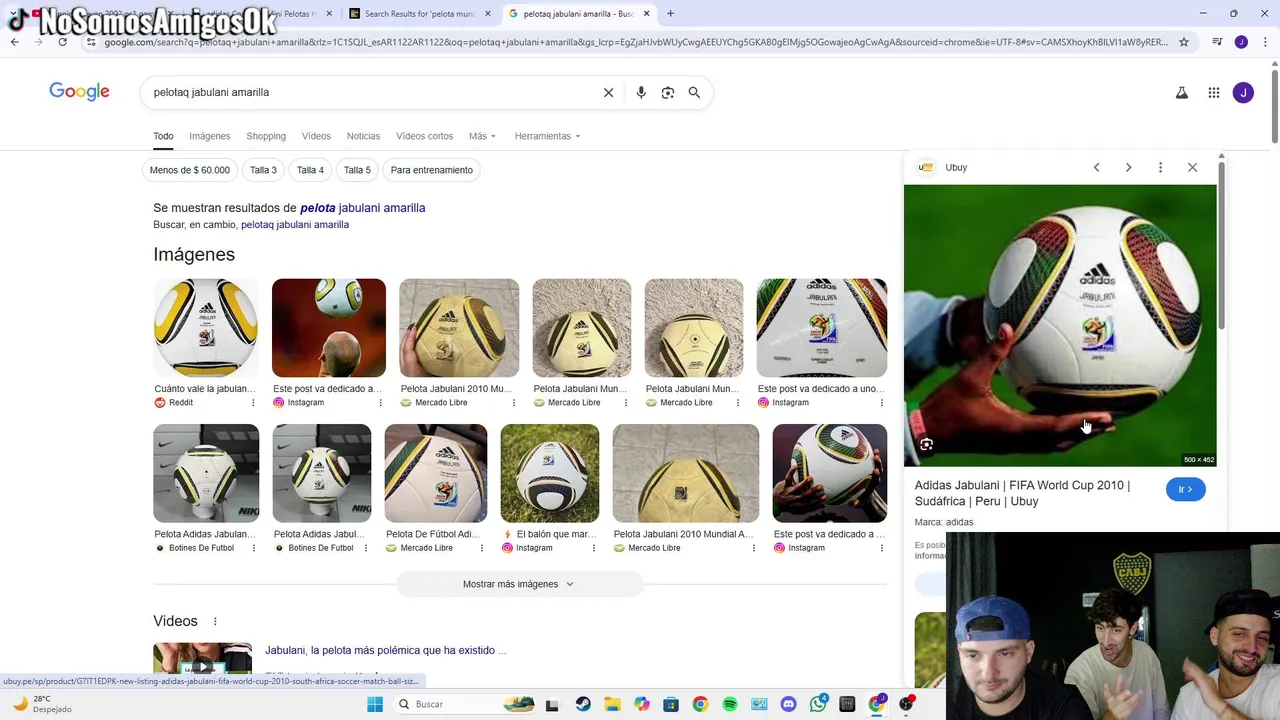Viewport: 1280px width, 720px height.
Task: Click the Google search text field
Action: point(370,92)
